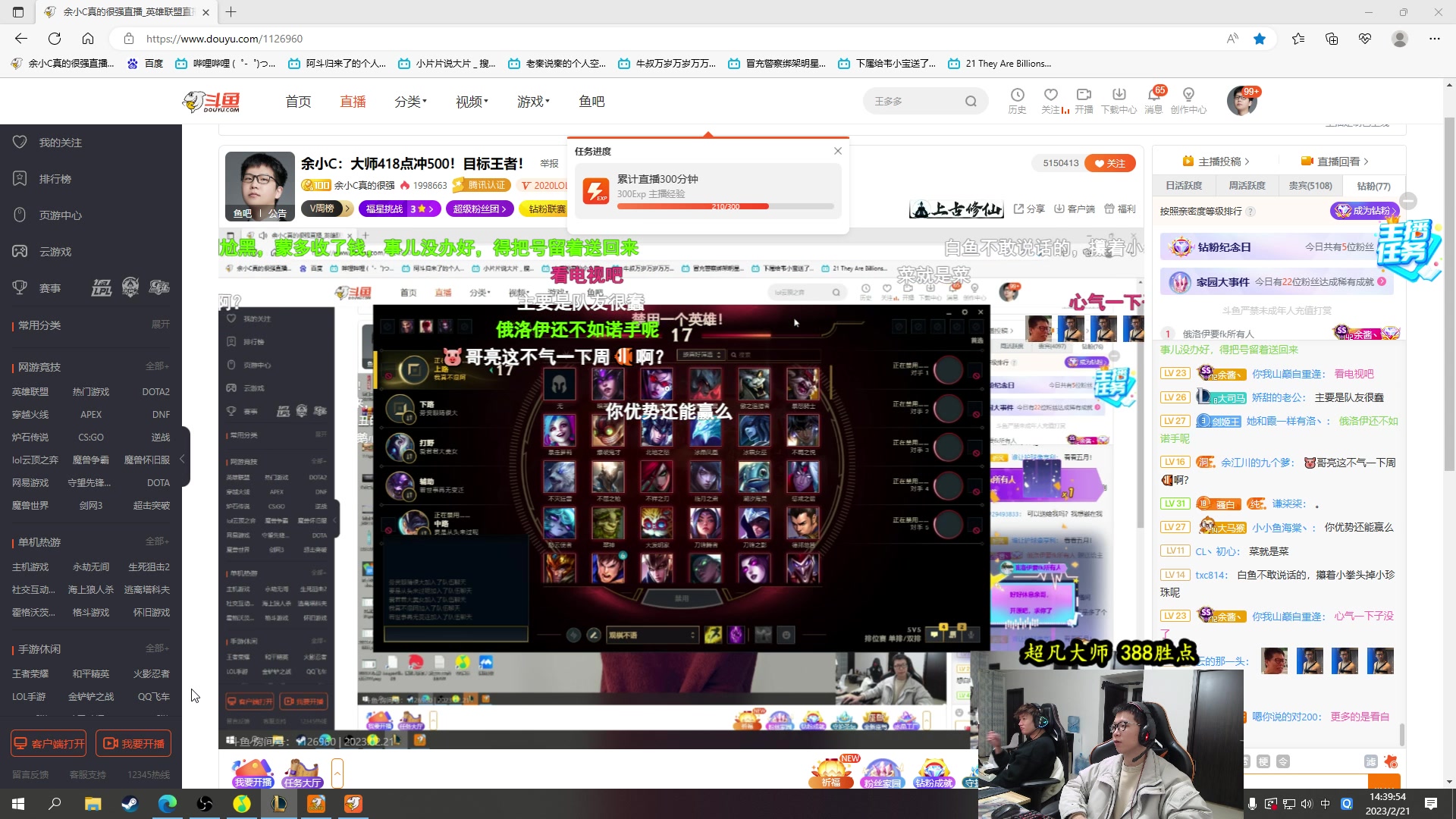Screen dimensions: 1456x819
Task: Open the 消息 messages icon with 65 badge
Action: (1153, 101)
